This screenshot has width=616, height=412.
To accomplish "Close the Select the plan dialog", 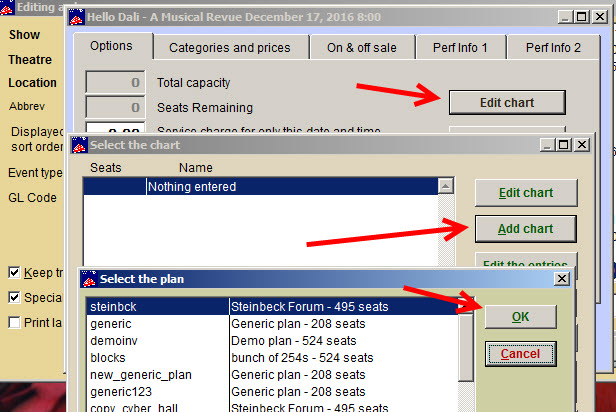I will 562,279.
